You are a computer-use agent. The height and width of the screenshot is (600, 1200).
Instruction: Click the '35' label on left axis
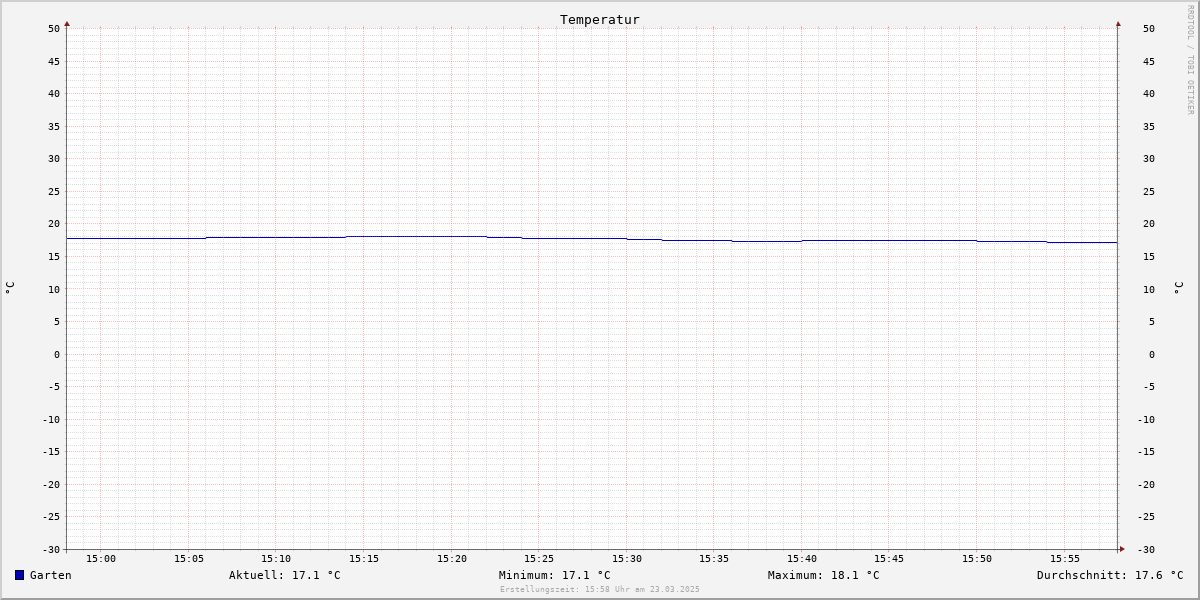[54, 126]
